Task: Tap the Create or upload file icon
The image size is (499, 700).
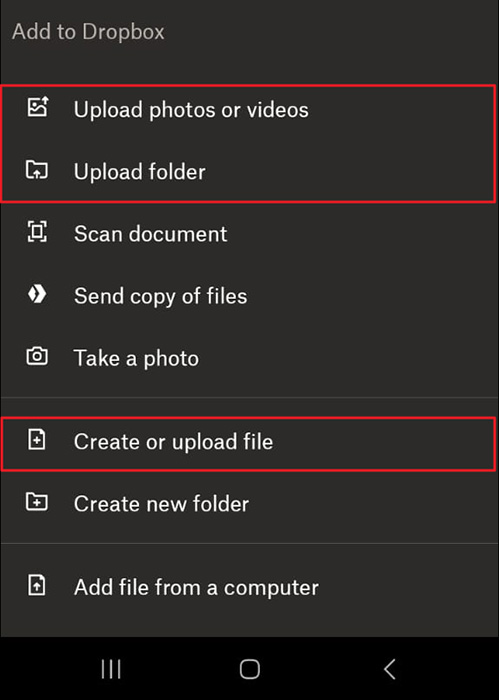Action: (37, 440)
